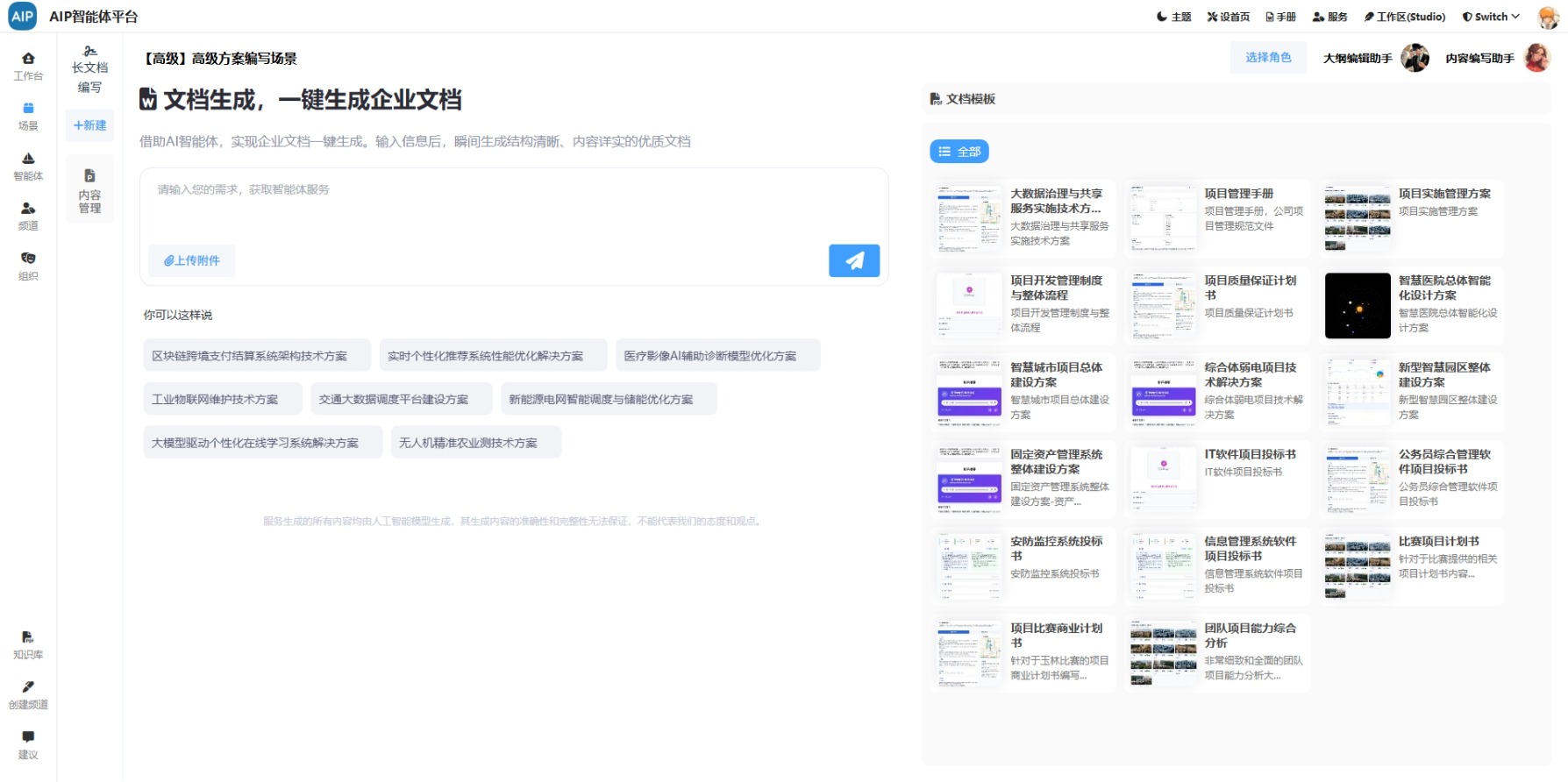
Task: Click 创建频道 sidebar icon
Action: [28, 694]
